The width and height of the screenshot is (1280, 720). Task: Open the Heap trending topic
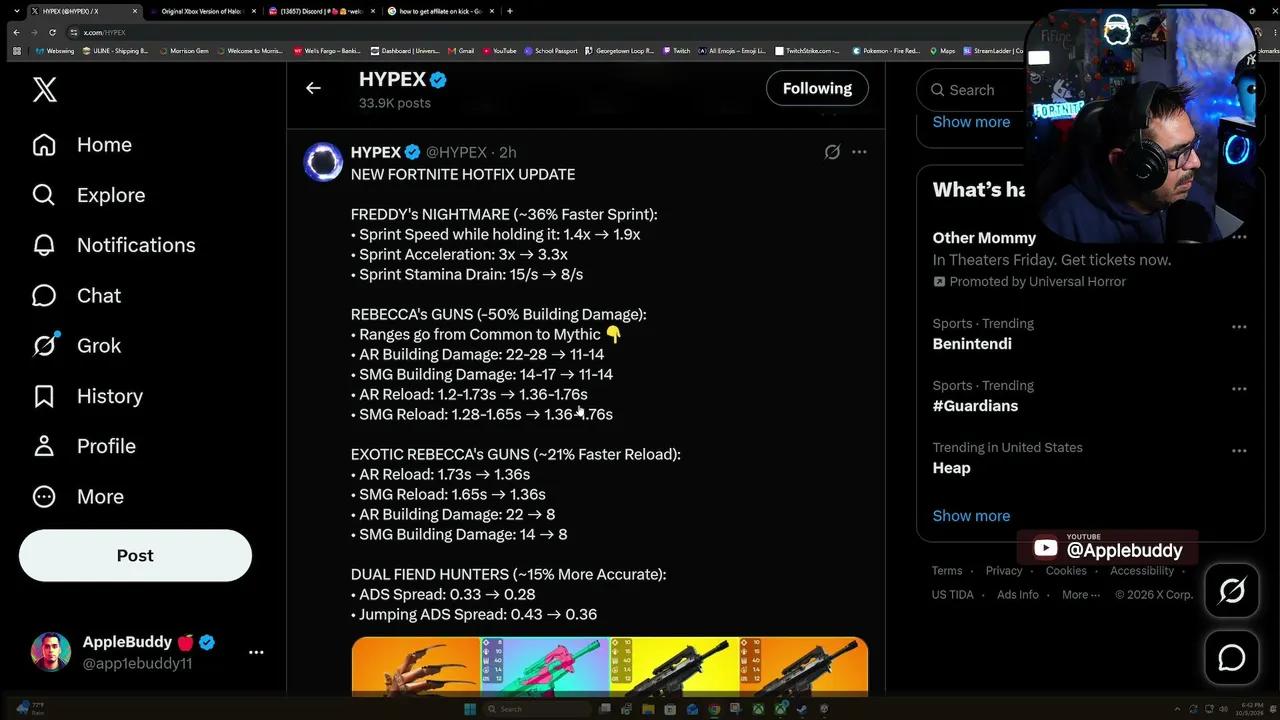951,468
